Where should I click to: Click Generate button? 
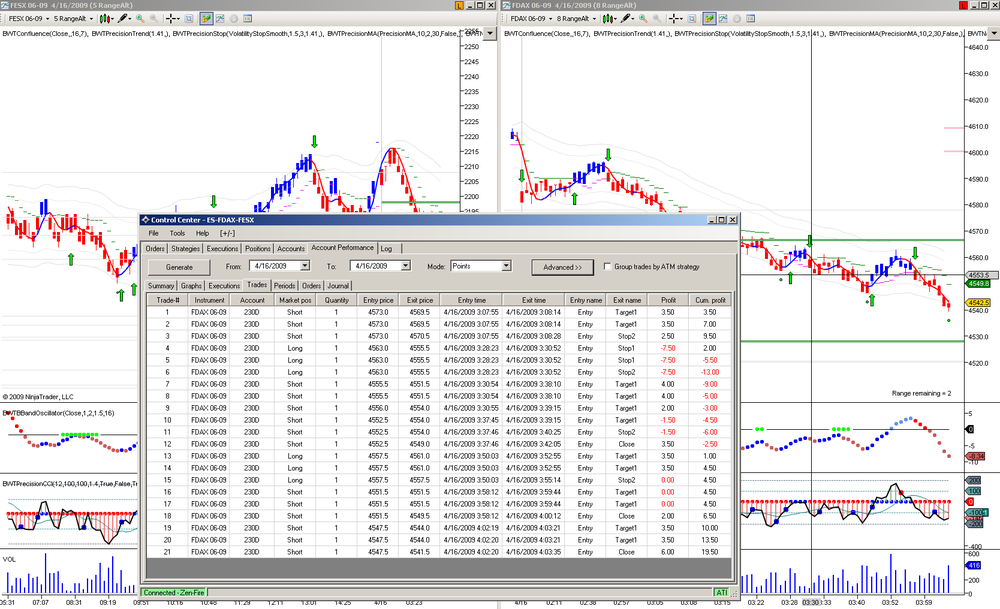click(x=179, y=267)
